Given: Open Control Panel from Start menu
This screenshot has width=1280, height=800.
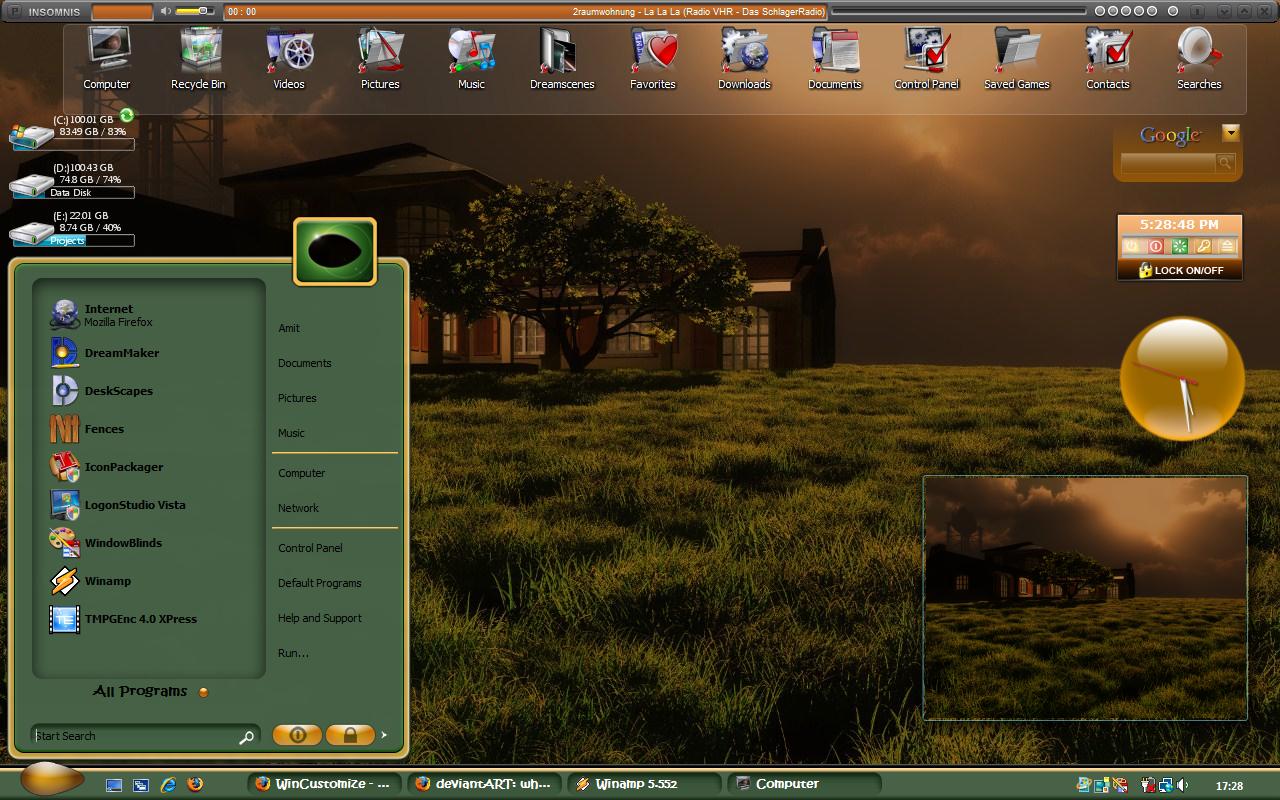Looking at the screenshot, I should (x=310, y=548).
